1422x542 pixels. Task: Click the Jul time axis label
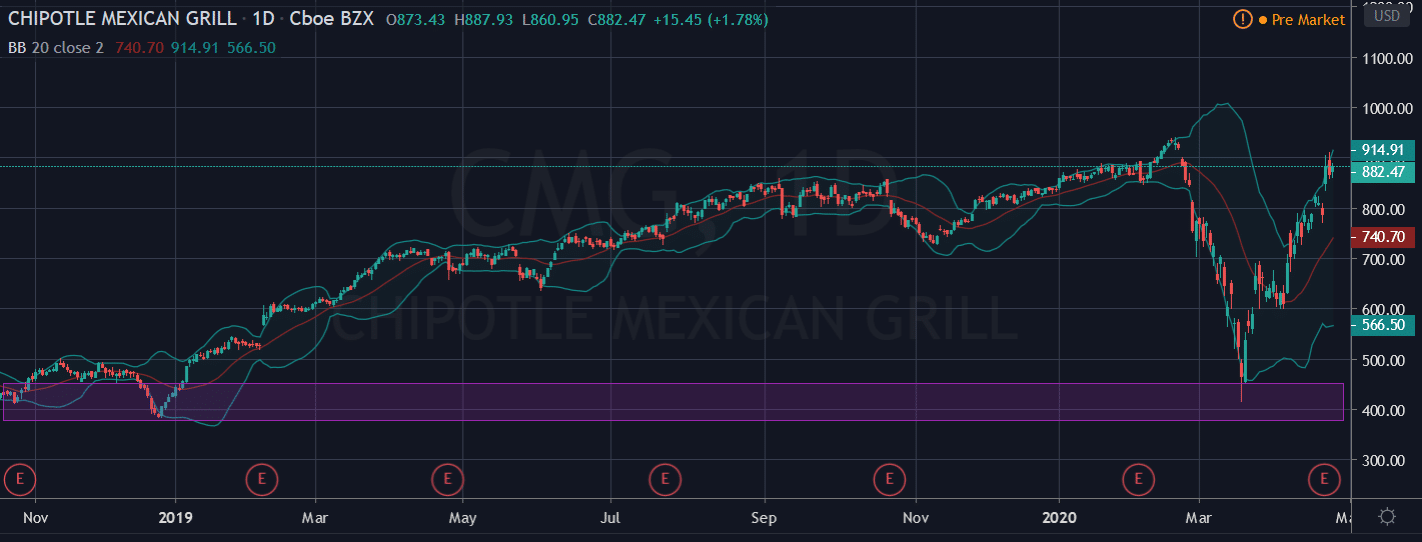(x=611, y=518)
